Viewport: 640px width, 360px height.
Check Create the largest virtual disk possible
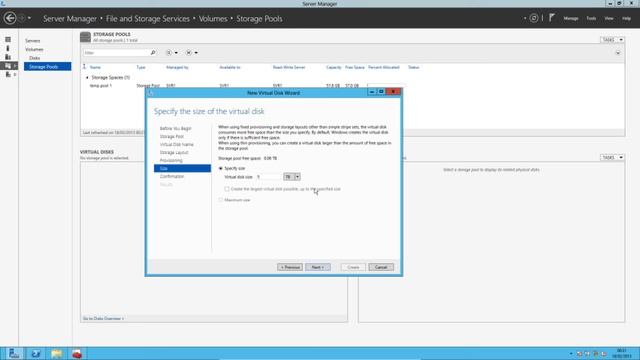pyautogui.click(x=227, y=189)
